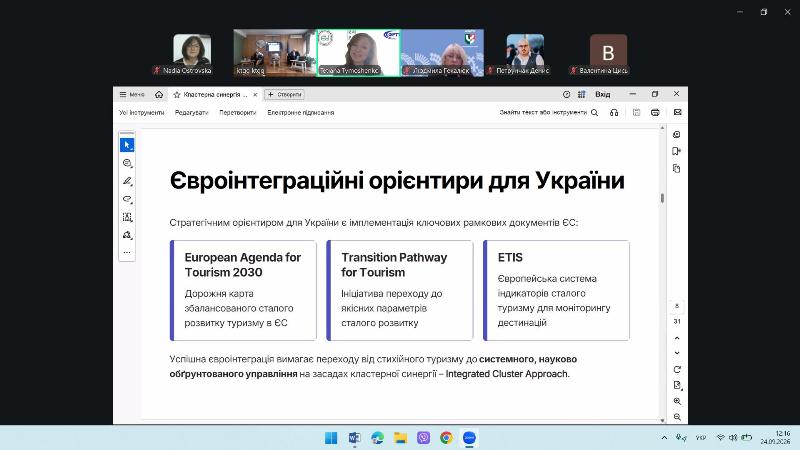Show more tools via three dots
This screenshot has width=800, height=450.
tap(127, 252)
